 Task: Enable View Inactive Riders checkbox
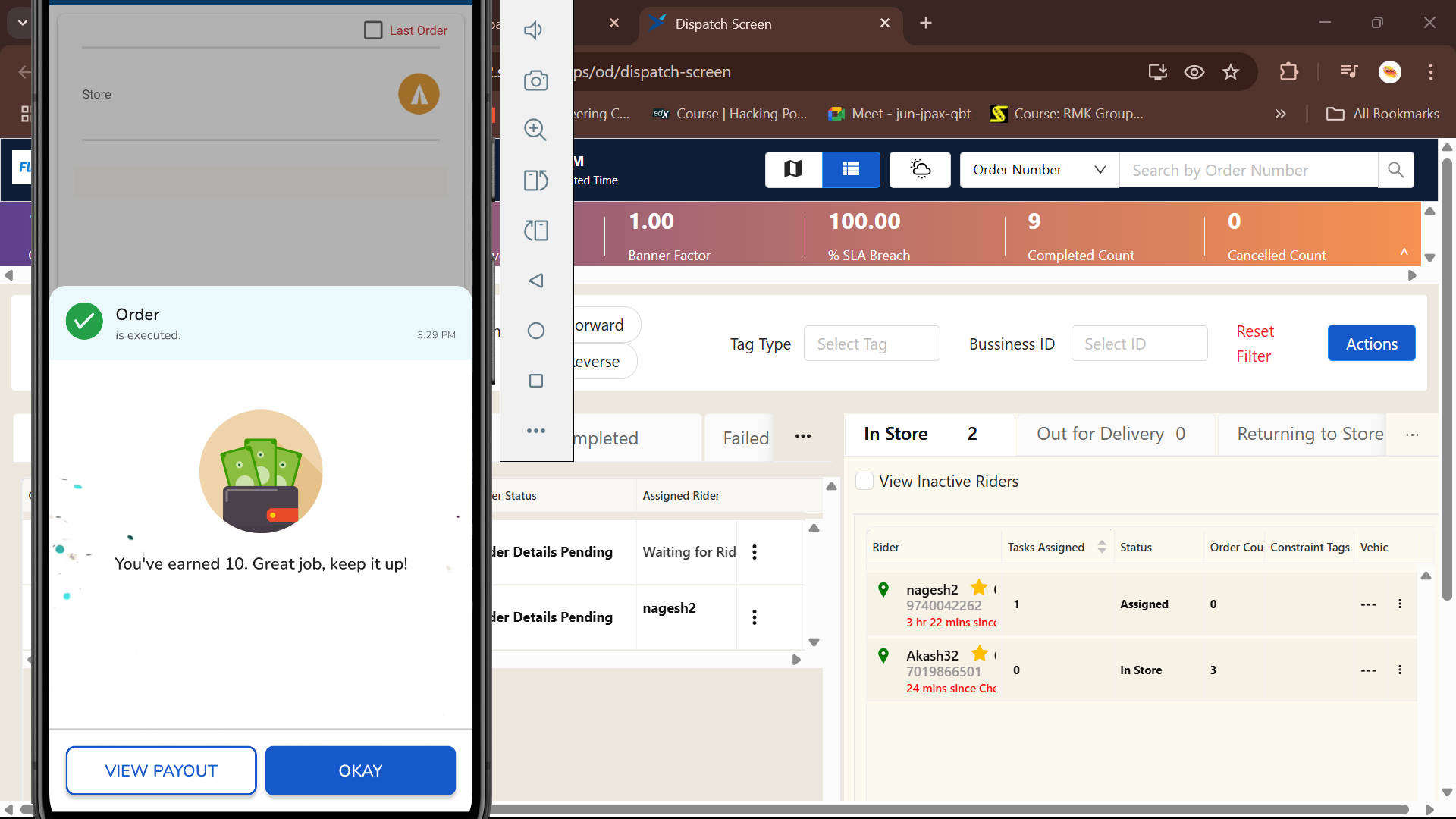click(864, 481)
